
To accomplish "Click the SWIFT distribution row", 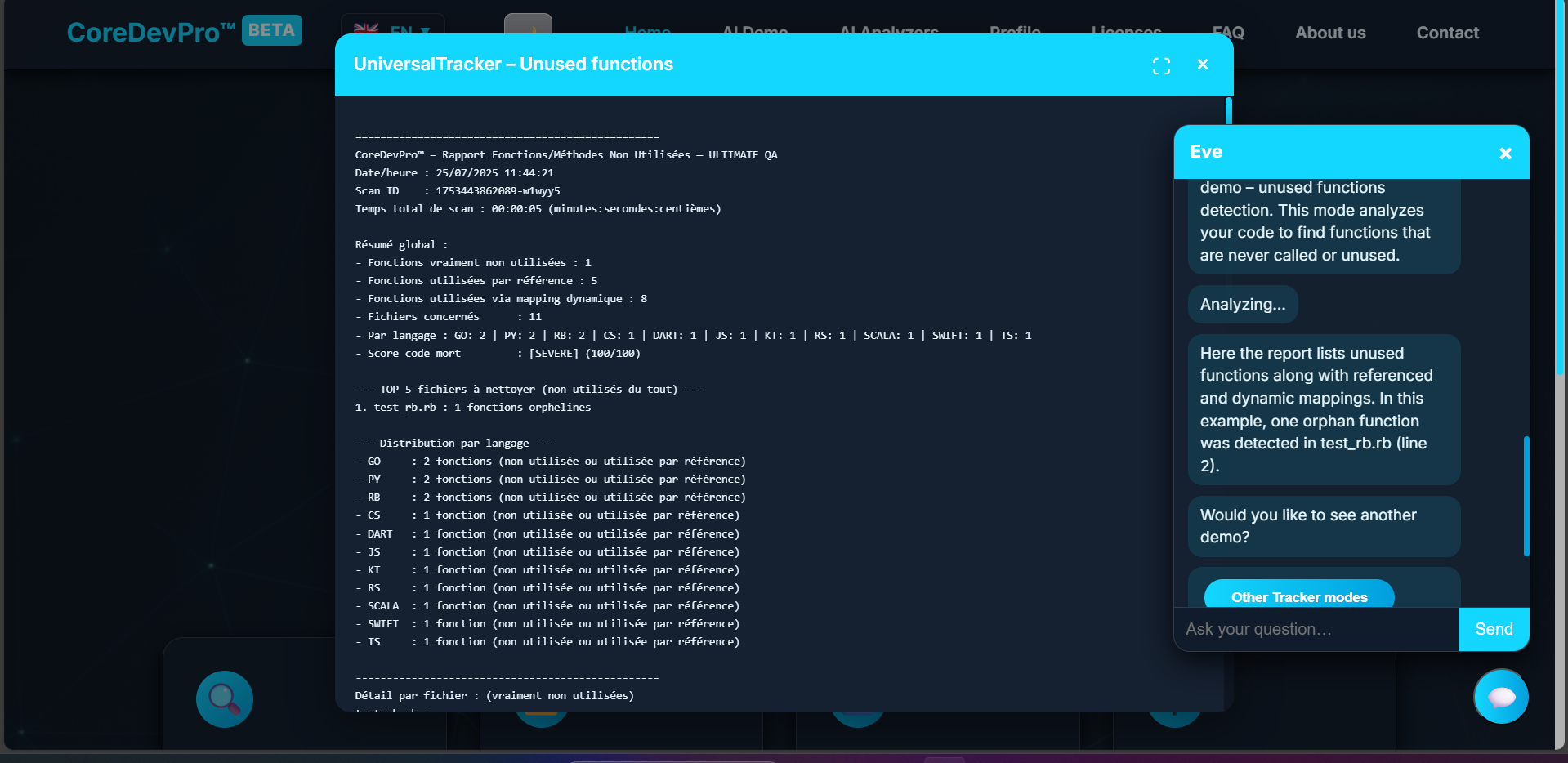I will pyautogui.click(x=547, y=624).
